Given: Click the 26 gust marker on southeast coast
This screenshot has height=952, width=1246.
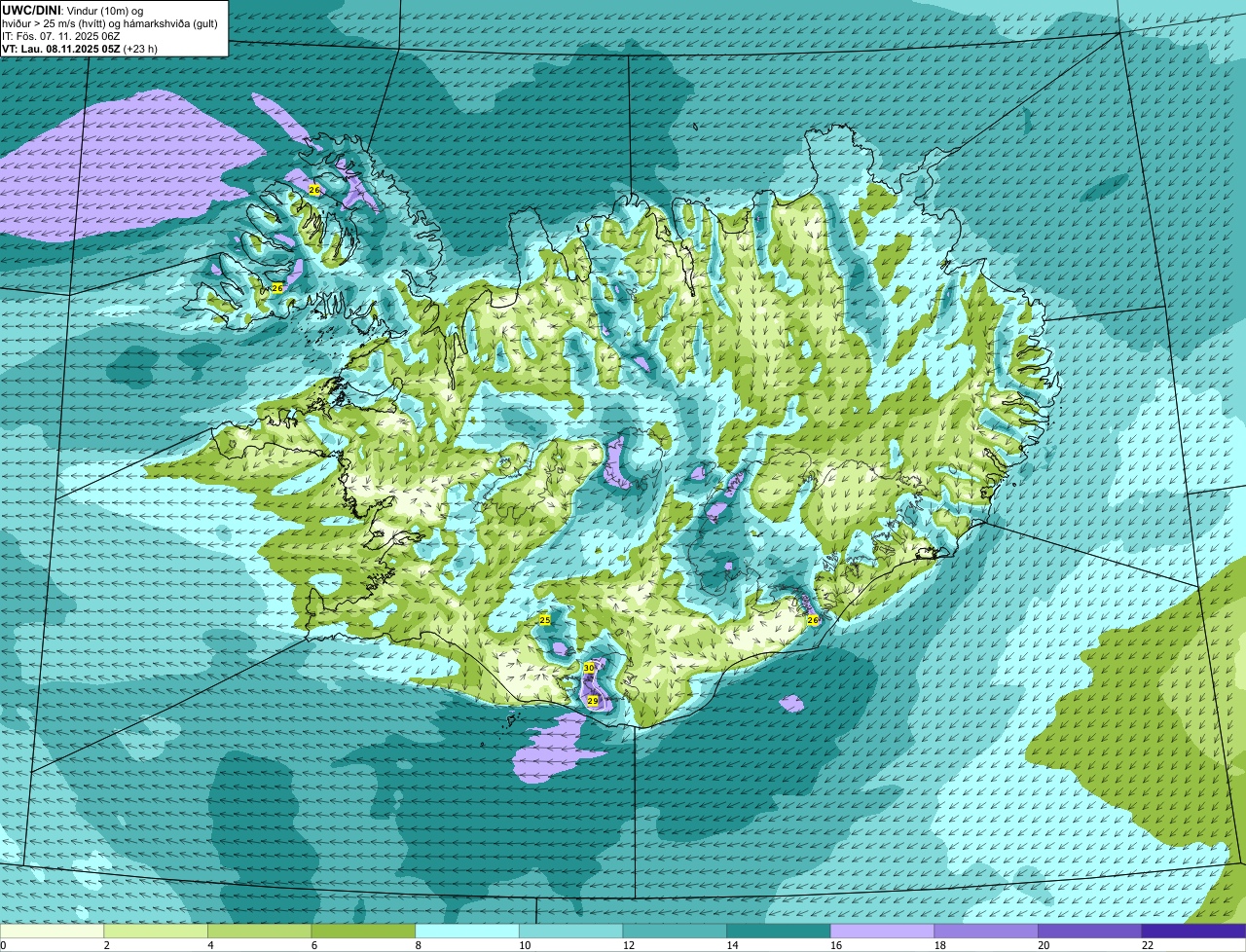Looking at the screenshot, I should click(813, 620).
